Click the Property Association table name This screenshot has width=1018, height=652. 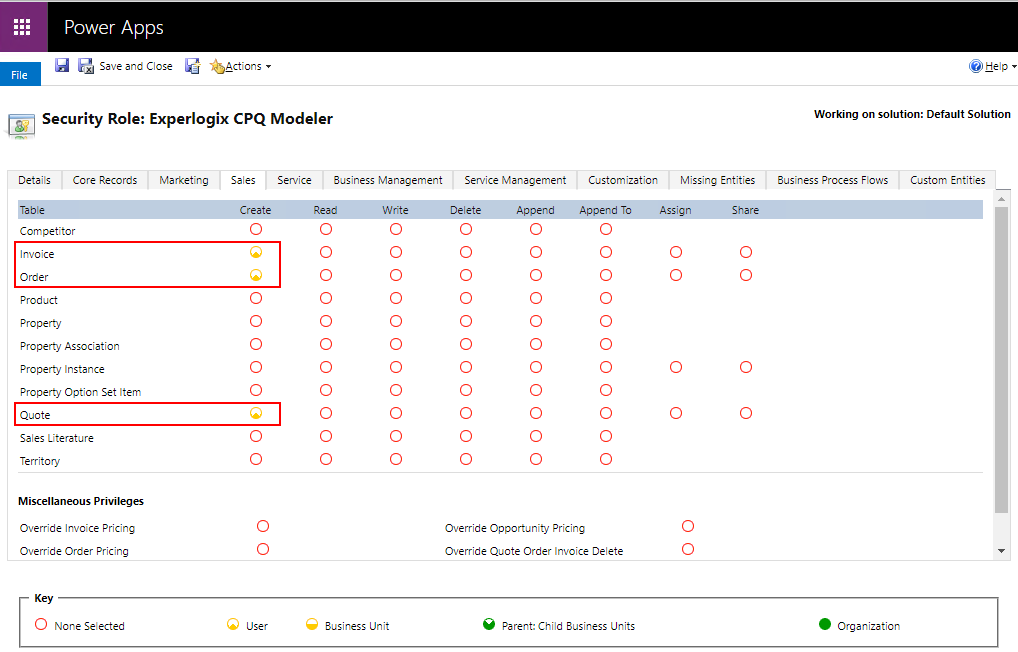pyautogui.click(x=69, y=346)
